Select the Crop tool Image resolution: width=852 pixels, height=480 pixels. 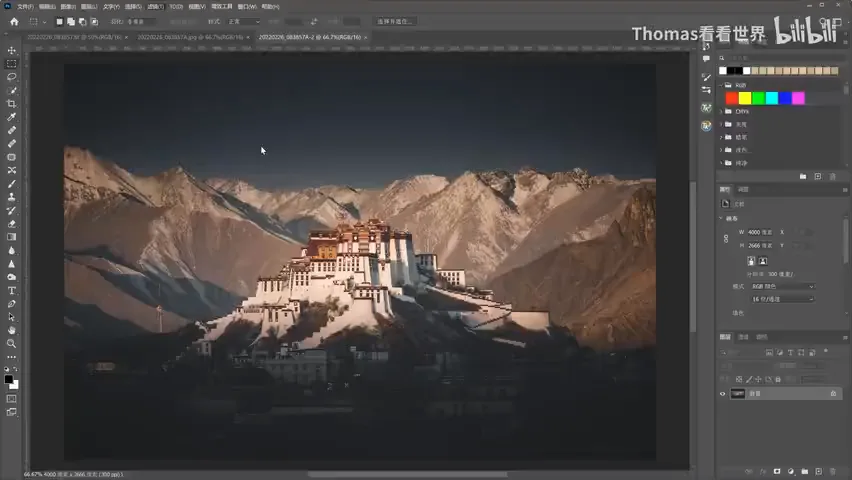click(x=11, y=104)
